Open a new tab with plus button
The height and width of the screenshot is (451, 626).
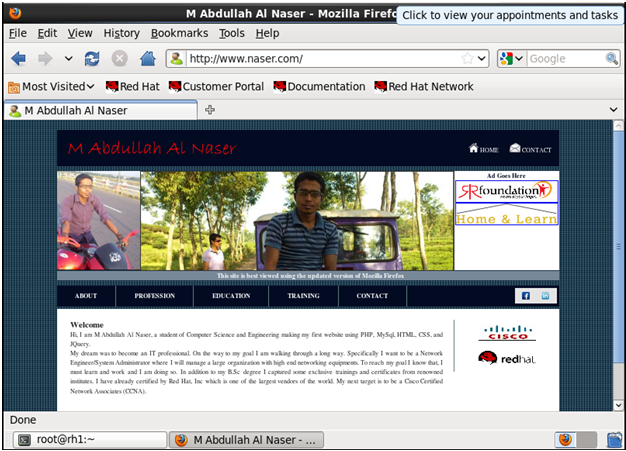210,110
